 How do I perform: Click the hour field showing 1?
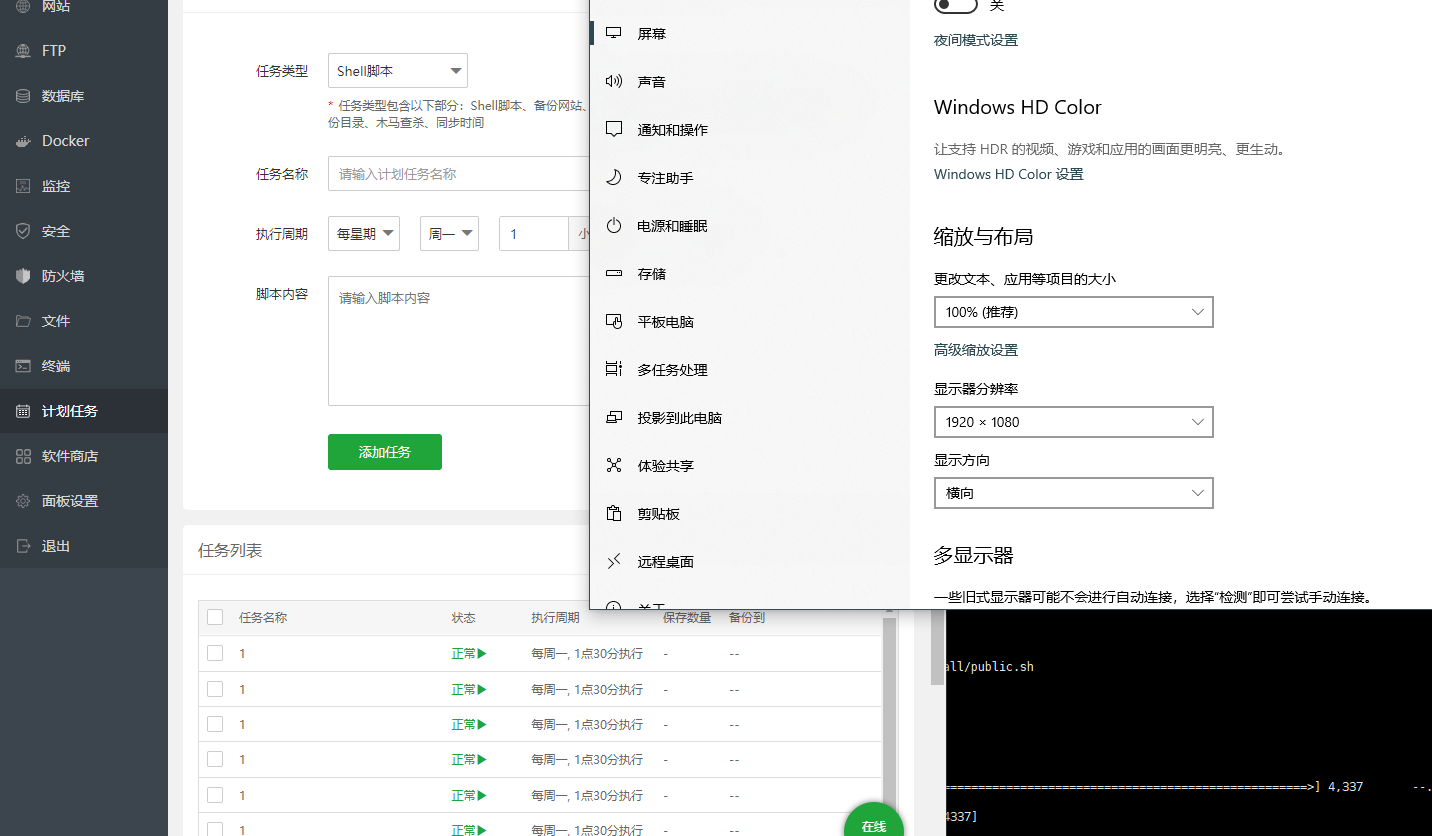(x=534, y=233)
